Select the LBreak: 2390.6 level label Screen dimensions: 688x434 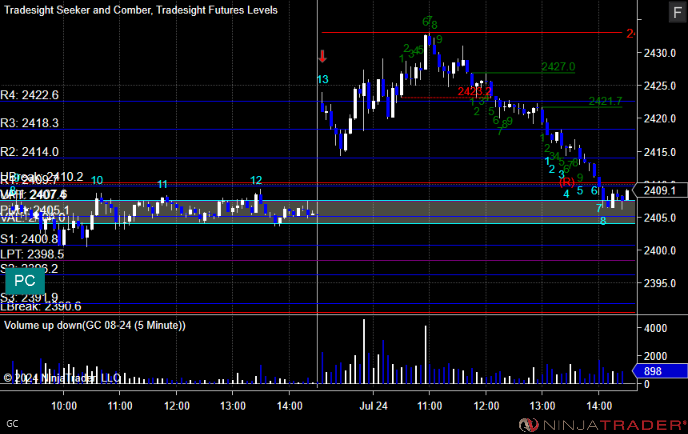(x=41, y=306)
